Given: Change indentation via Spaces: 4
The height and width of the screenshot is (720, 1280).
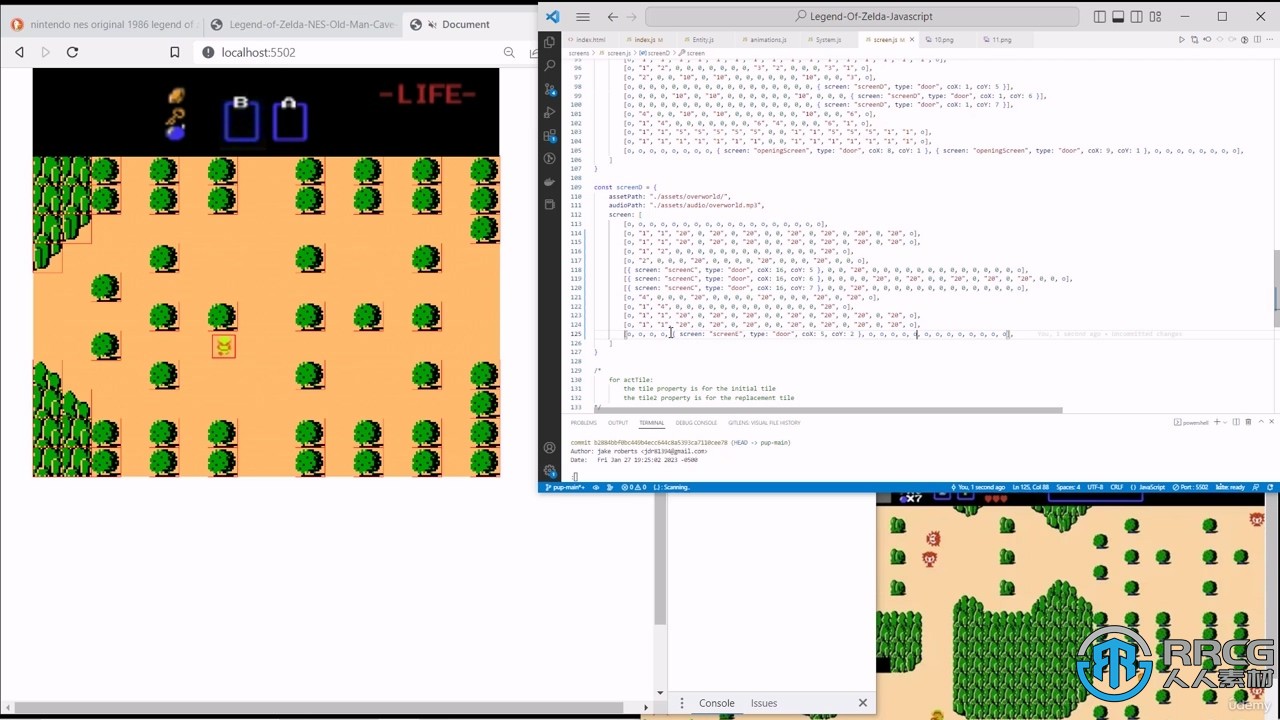Looking at the screenshot, I should click(1069, 487).
